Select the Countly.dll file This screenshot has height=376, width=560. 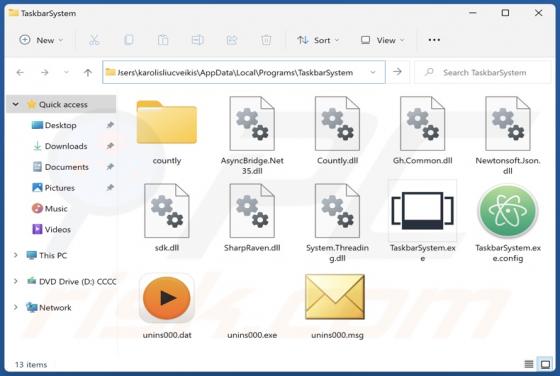coord(338,124)
